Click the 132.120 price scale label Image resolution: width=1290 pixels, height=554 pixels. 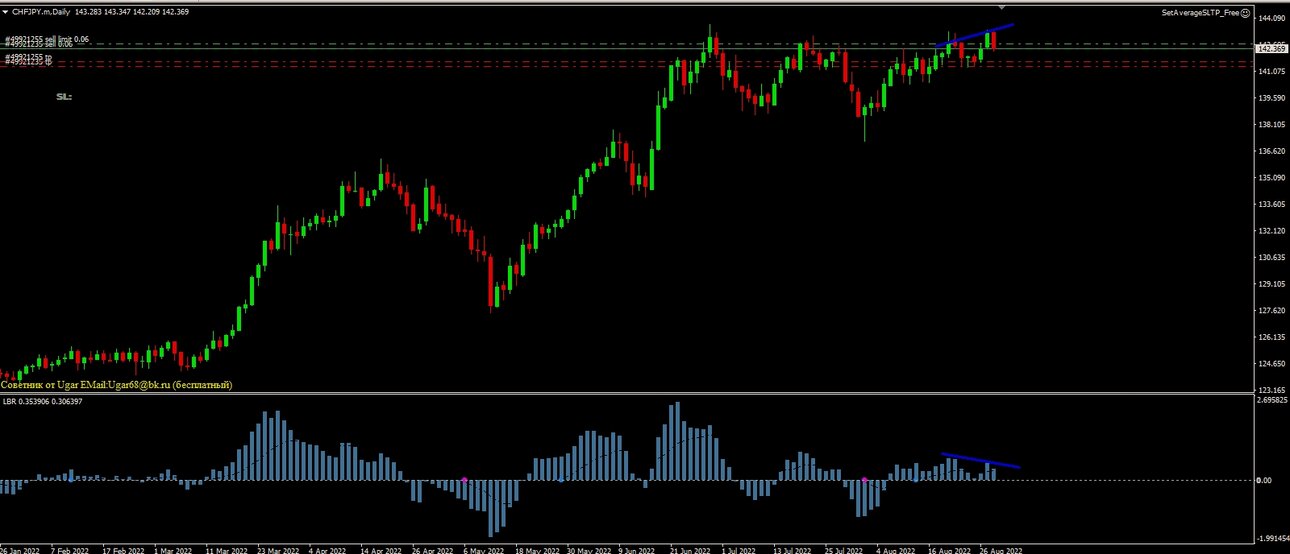point(1272,230)
